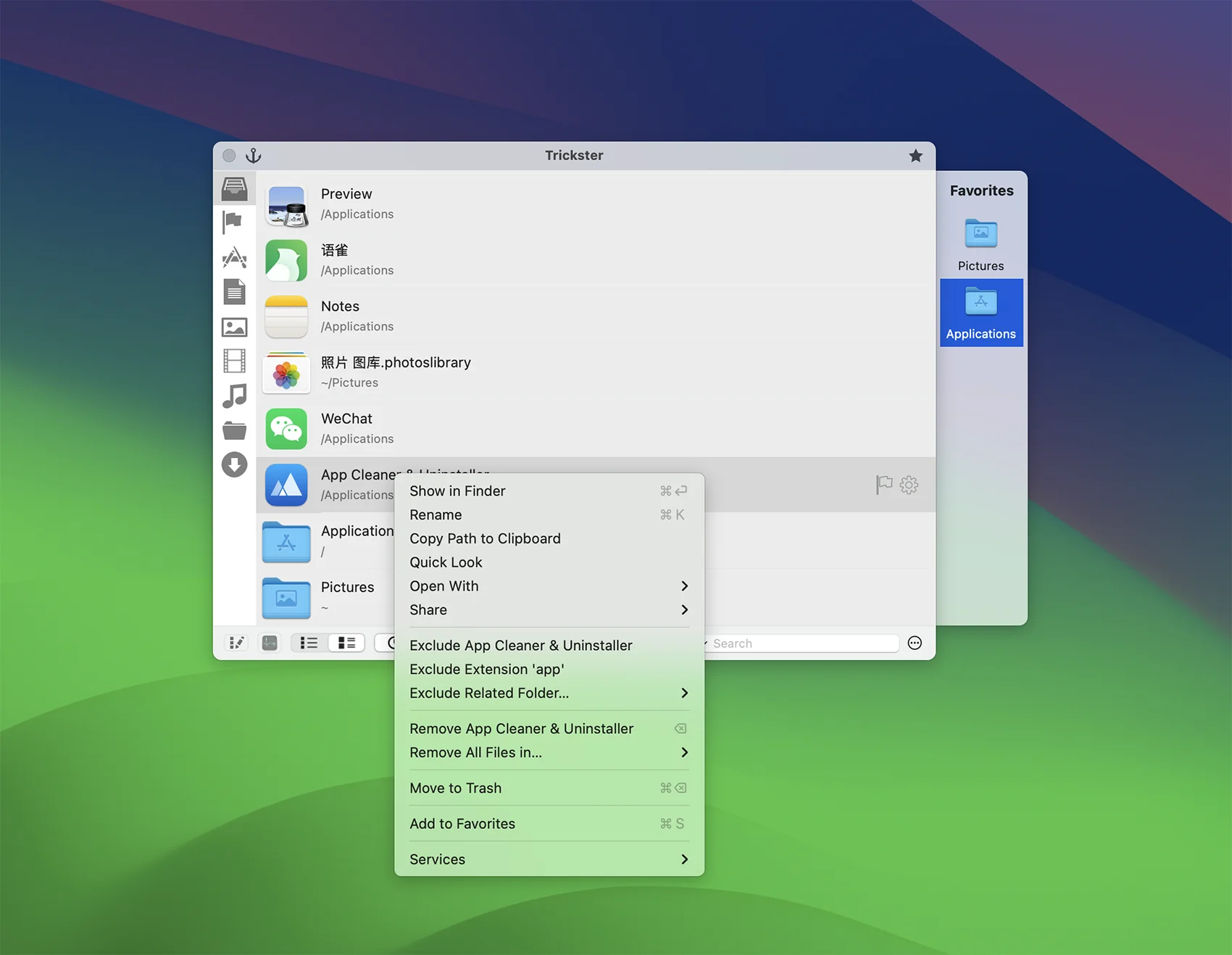
Task: Select the Images filter icon in the sidebar
Action: [x=234, y=327]
